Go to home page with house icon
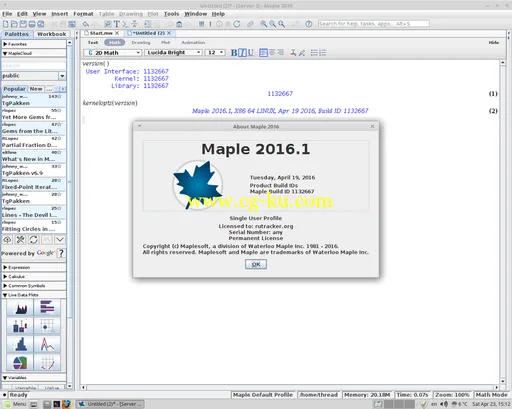Viewport: 512px width, 409px height. [179, 24]
